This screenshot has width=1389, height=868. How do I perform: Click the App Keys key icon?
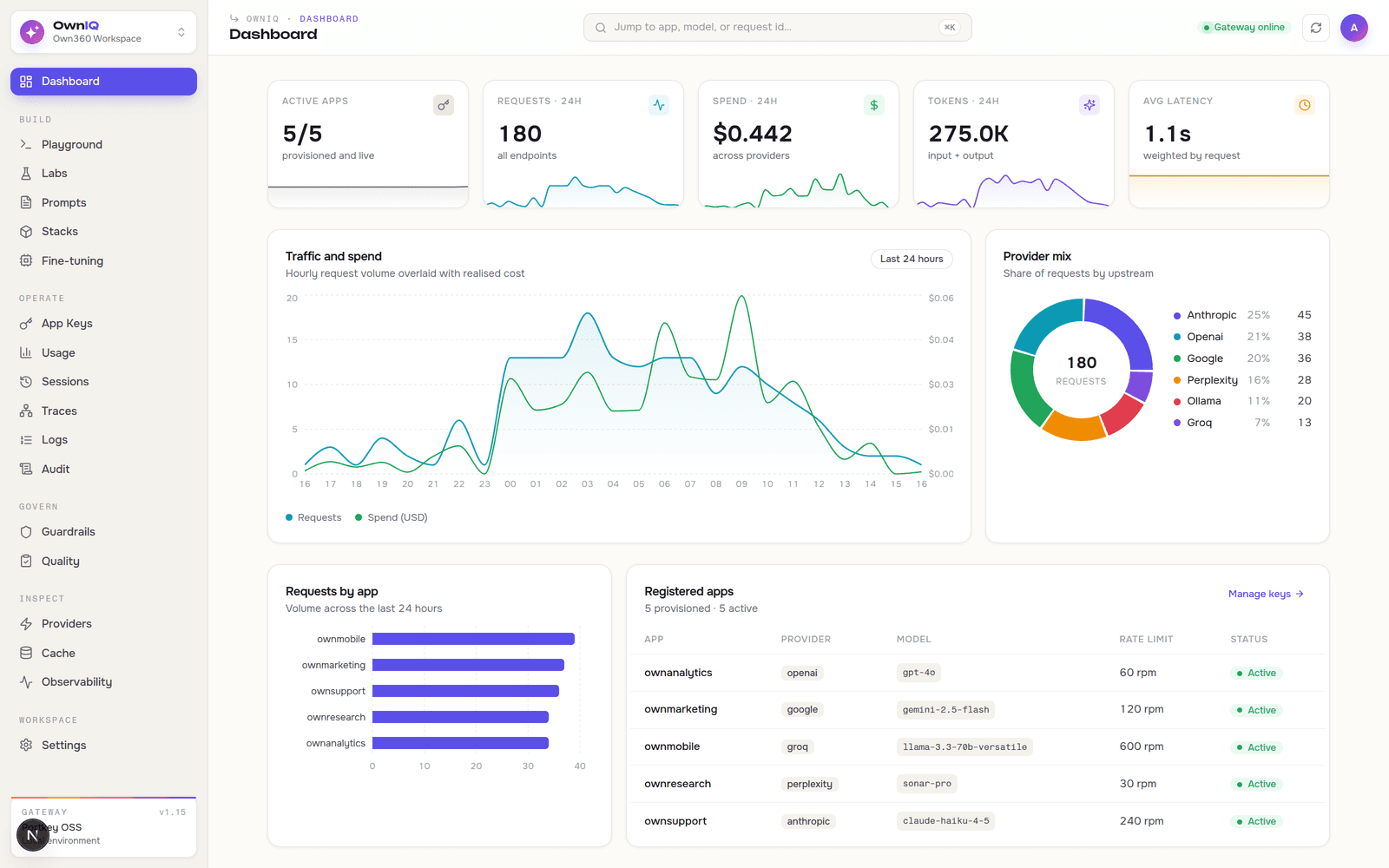pos(26,324)
